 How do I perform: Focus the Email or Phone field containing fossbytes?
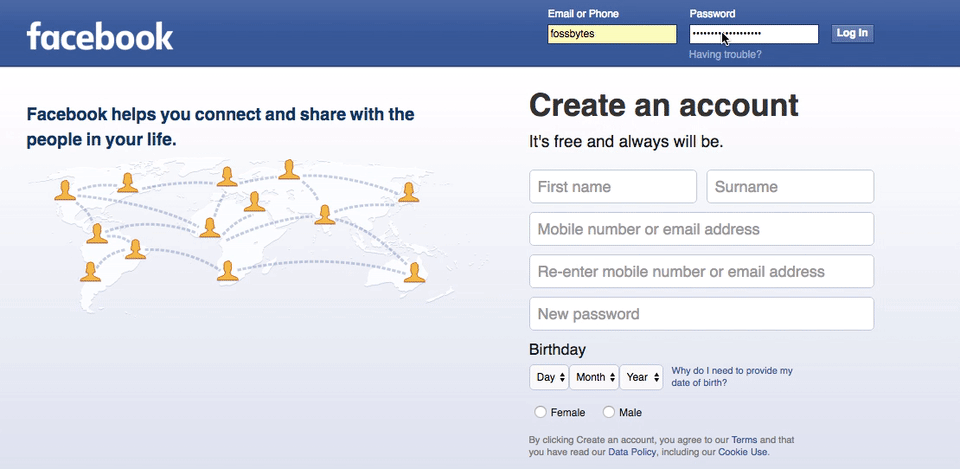[612, 34]
